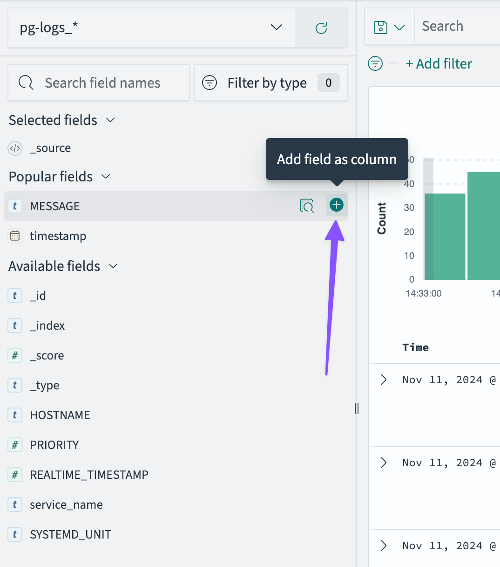Click the REALTIME_TIMESTAMP number type icon

(15, 474)
